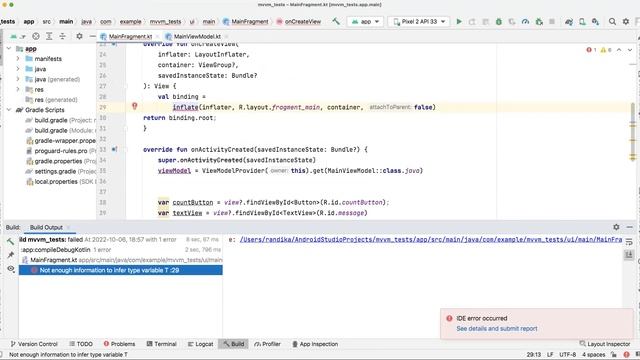Image resolution: width=640 pixels, height=360 pixels.
Task: Toggle soft-wrap in build output
Action: pos(629,242)
